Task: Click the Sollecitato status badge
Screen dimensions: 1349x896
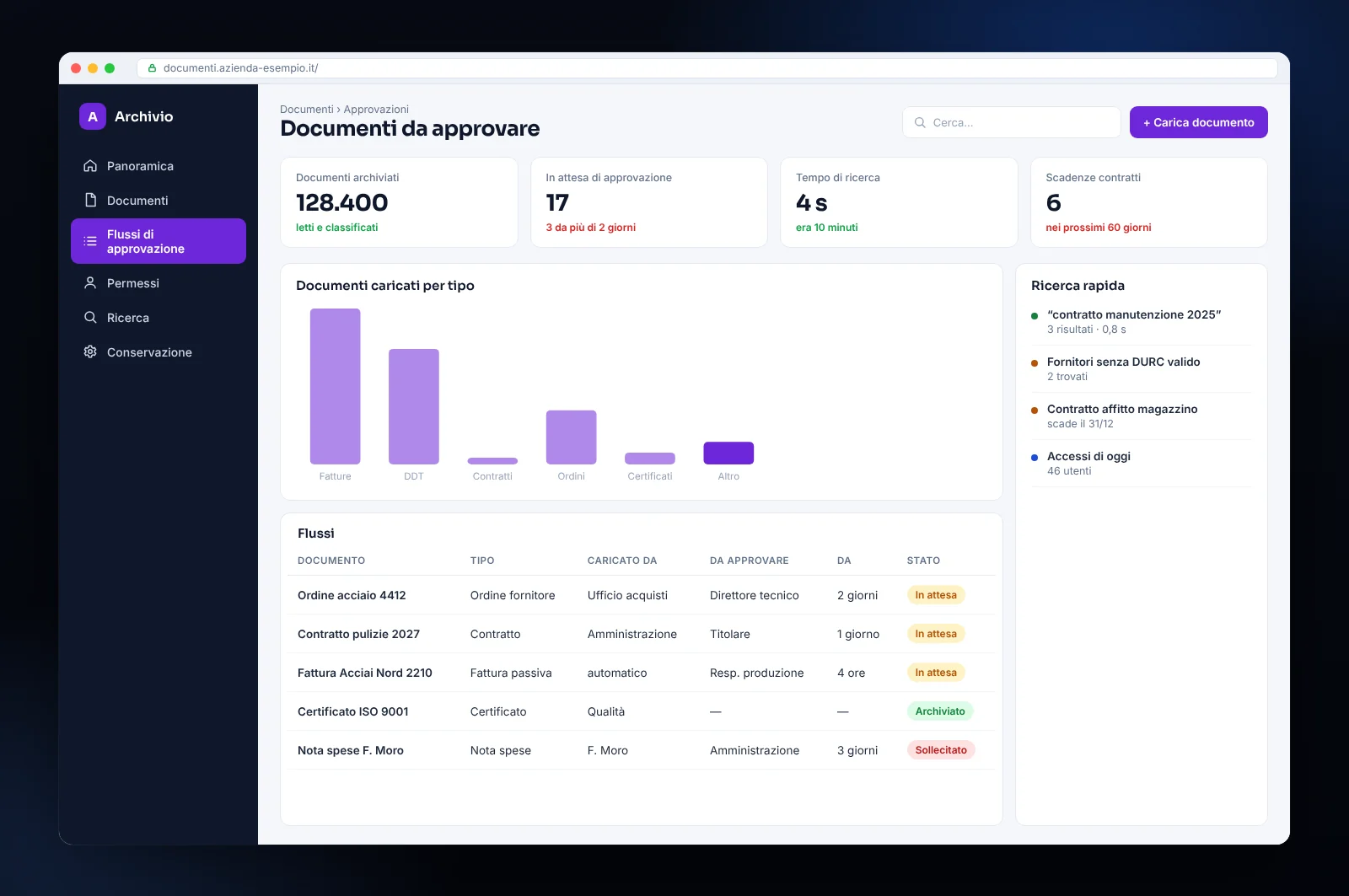Action: (941, 750)
